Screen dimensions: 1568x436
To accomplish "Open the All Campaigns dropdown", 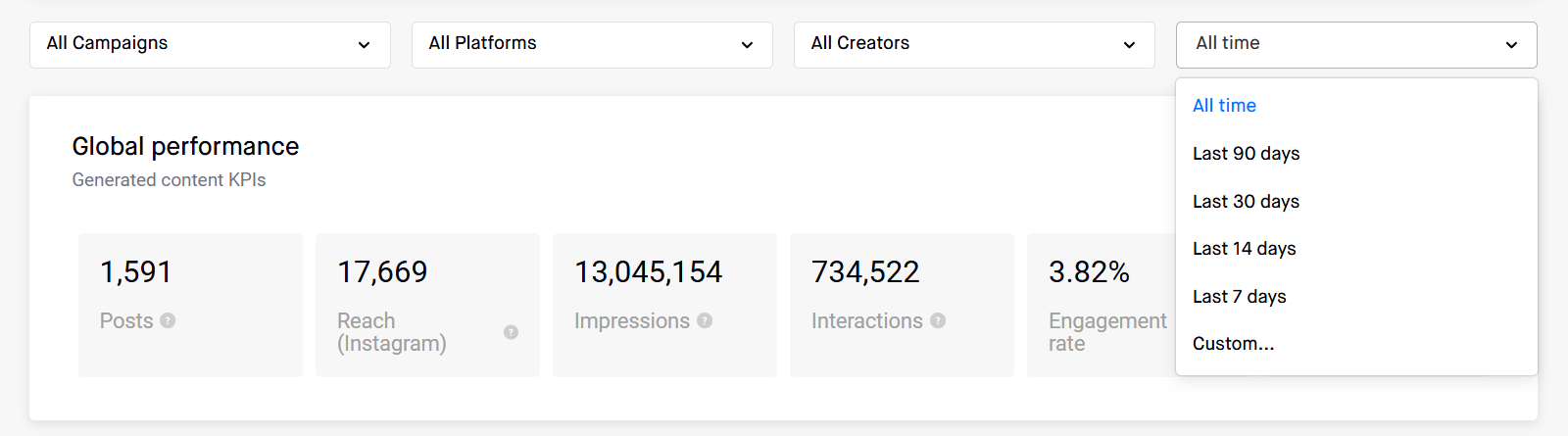I will [x=210, y=44].
